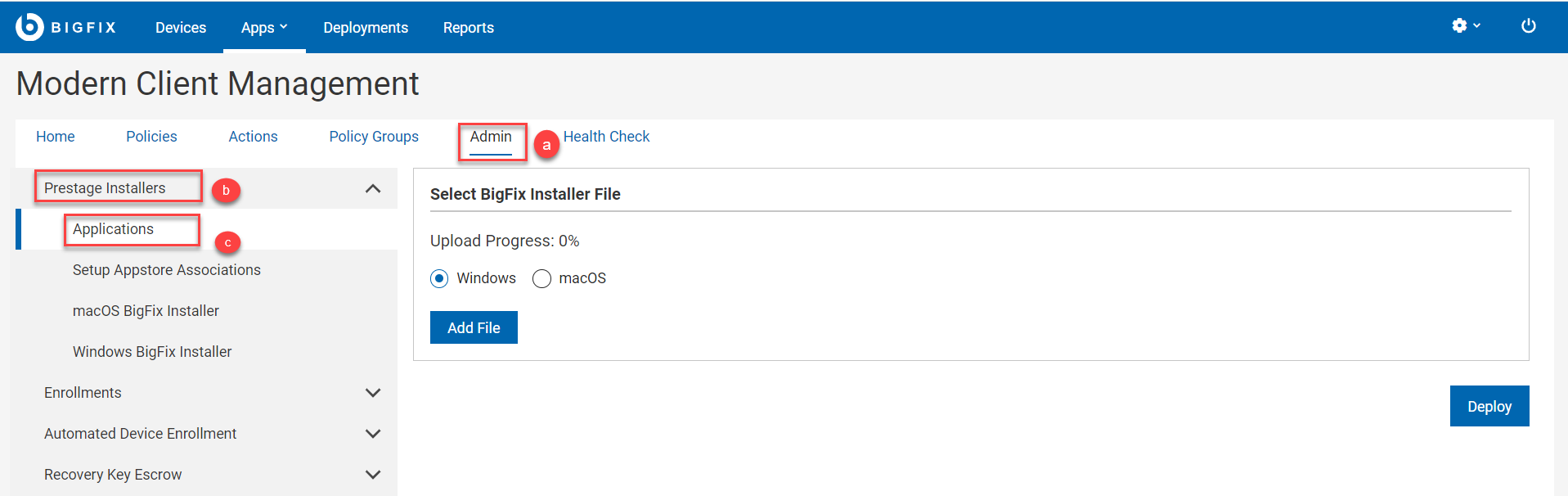Open the Apps dropdown menu

pyautogui.click(x=264, y=28)
